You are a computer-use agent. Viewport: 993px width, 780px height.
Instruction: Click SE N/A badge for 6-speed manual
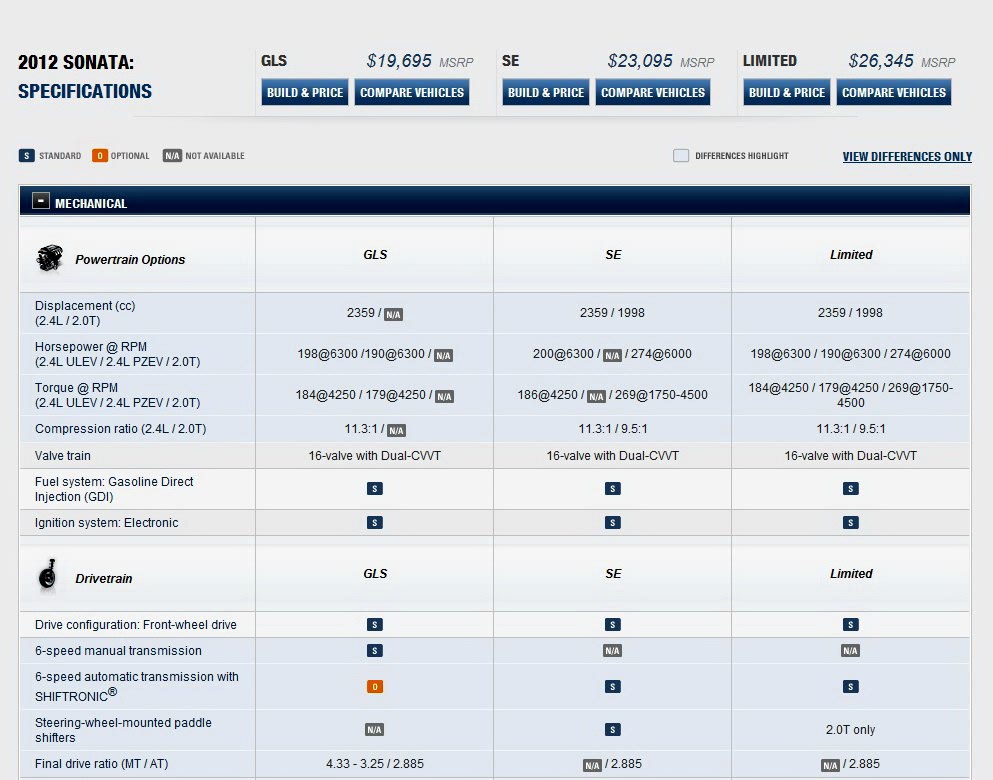pos(612,651)
